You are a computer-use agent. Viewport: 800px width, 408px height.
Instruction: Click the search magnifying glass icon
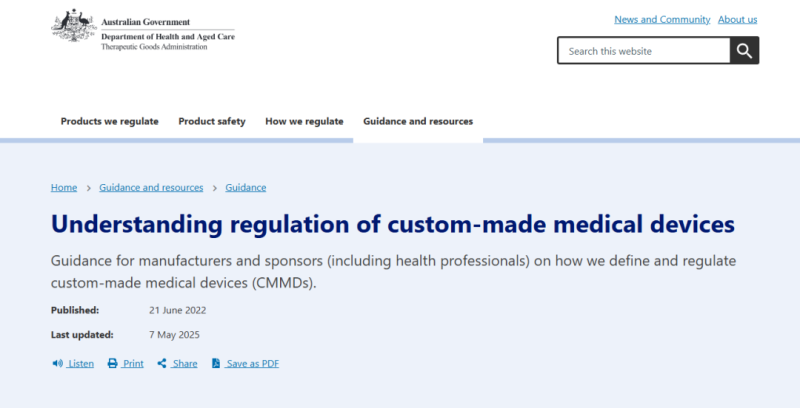point(744,51)
